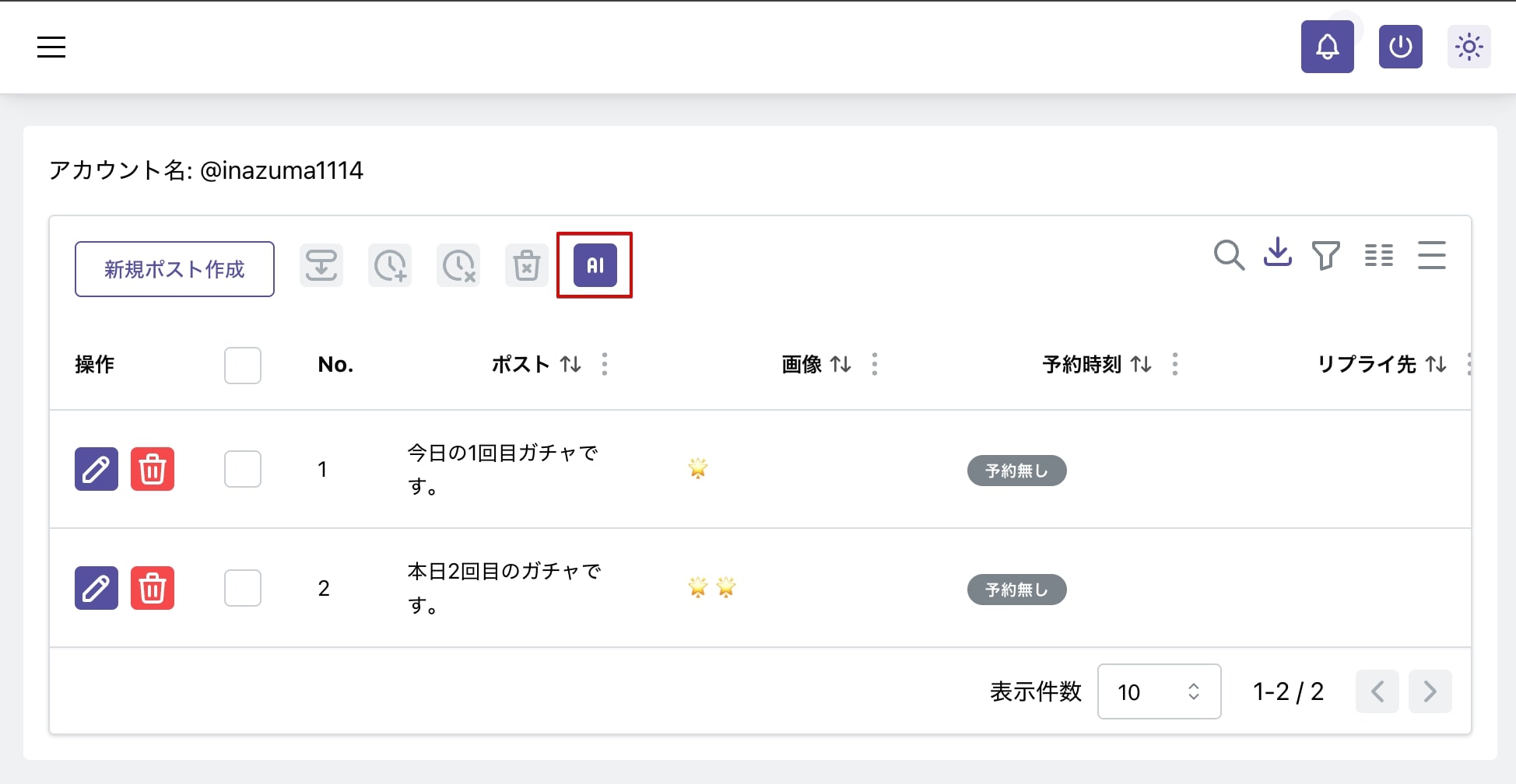Click the power logout icon

pyautogui.click(x=1401, y=47)
